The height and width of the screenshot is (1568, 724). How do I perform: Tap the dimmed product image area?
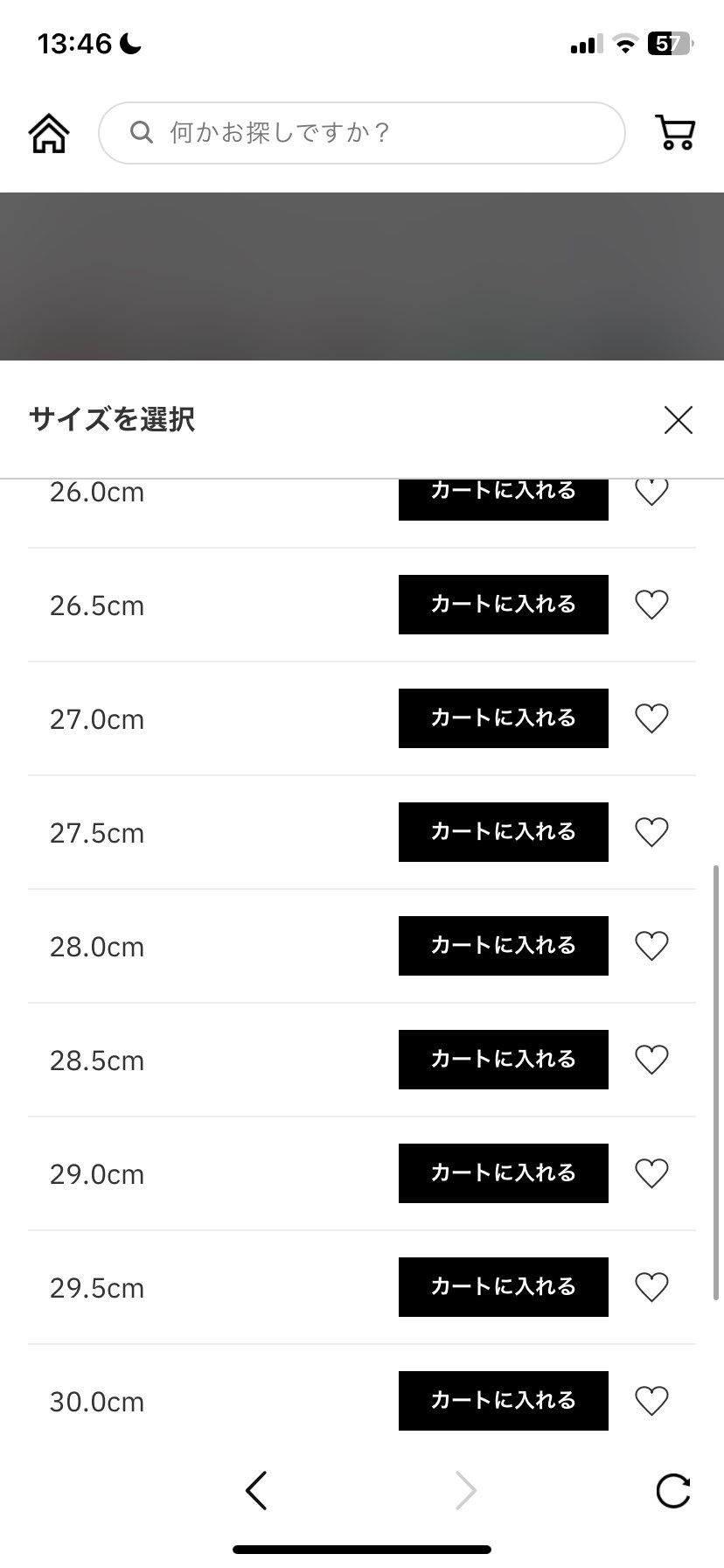[x=362, y=276]
